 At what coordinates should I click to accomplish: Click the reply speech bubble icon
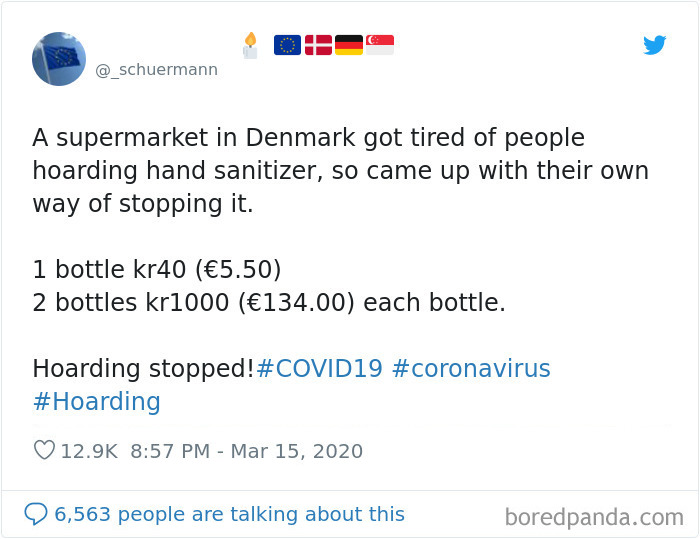click(36, 514)
